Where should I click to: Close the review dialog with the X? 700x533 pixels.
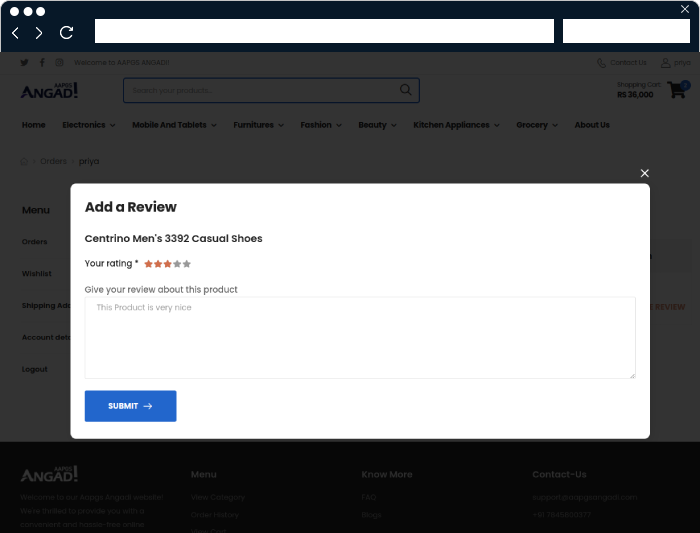tap(644, 173)
